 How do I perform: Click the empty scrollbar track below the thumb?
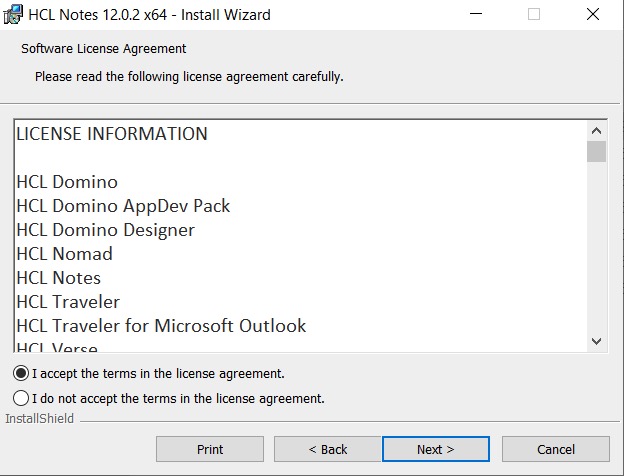click(597, 250)
